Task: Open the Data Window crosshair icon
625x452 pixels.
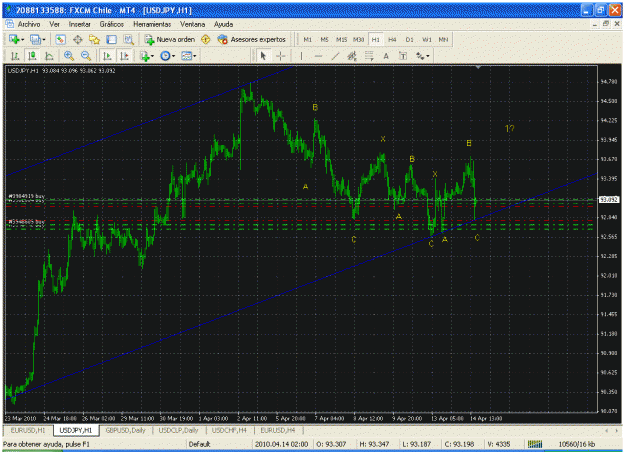Action: [77, 39]
